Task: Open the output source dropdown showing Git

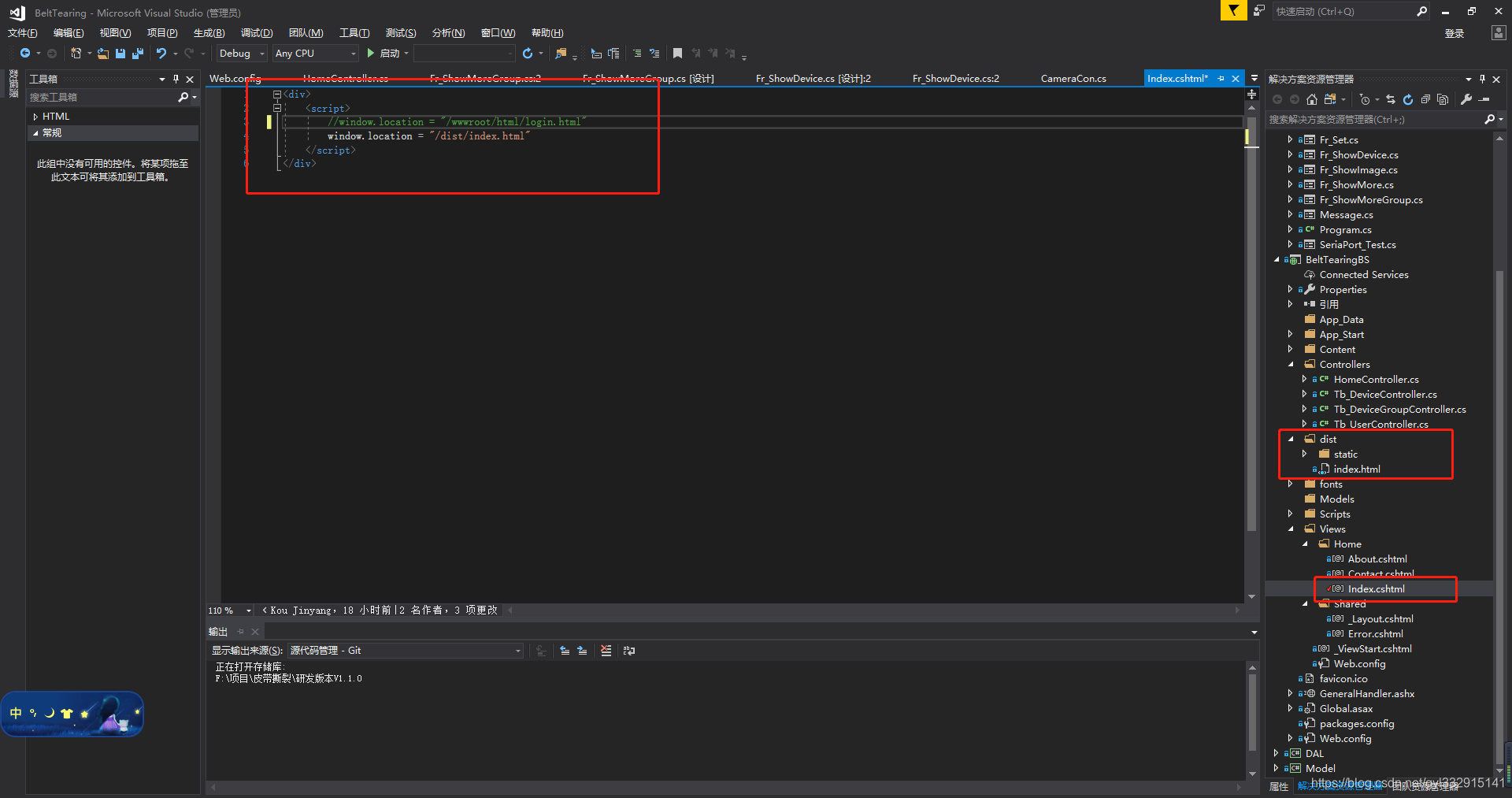Action: point(406,651)
